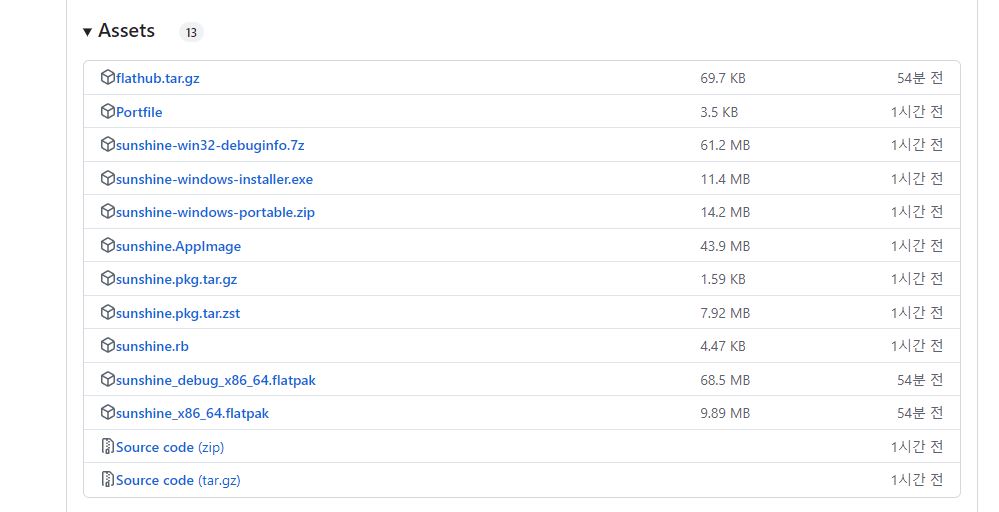Click the package icon next to Portfile
Screen dimensions: 999x512
[x=108, y=112]
